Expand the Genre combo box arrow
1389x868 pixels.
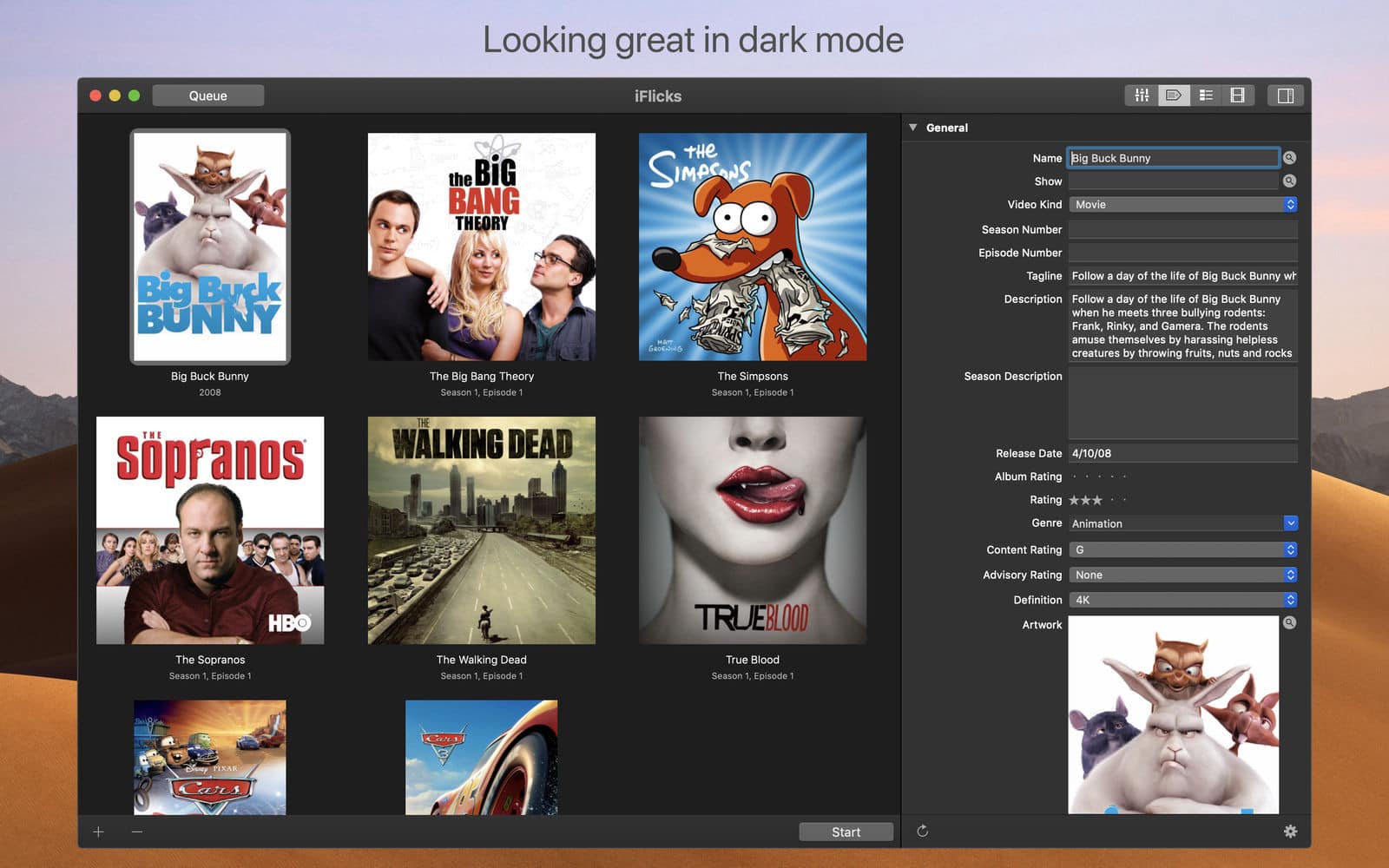(1290, 523)
